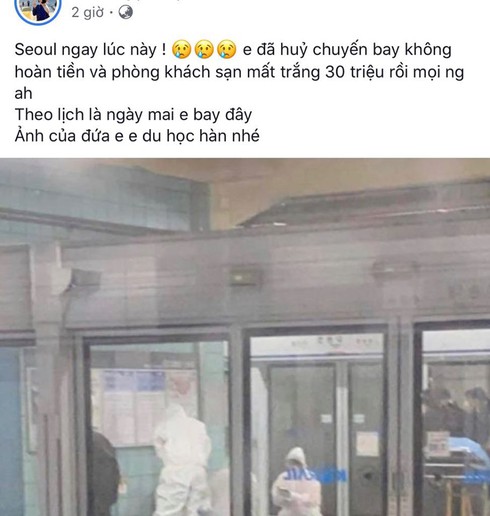Click the wall speaker in the photo
490x516 pixels.
point(83,280)
